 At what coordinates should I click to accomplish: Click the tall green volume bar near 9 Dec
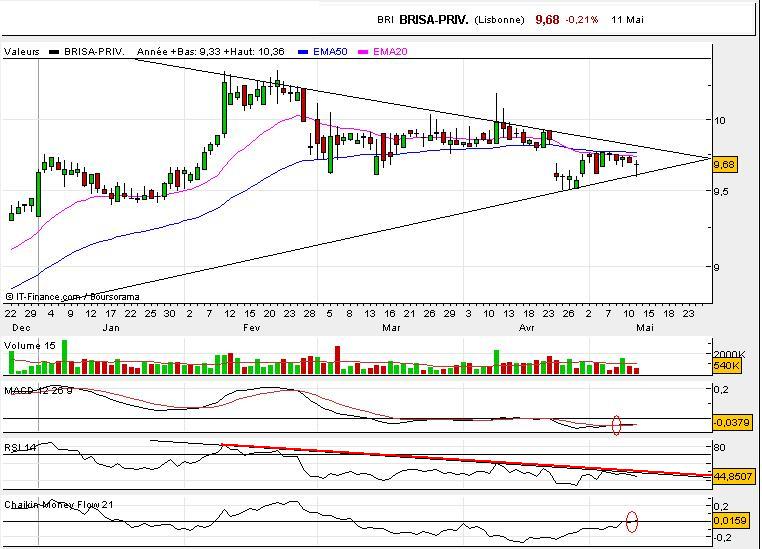pos(65,357)
